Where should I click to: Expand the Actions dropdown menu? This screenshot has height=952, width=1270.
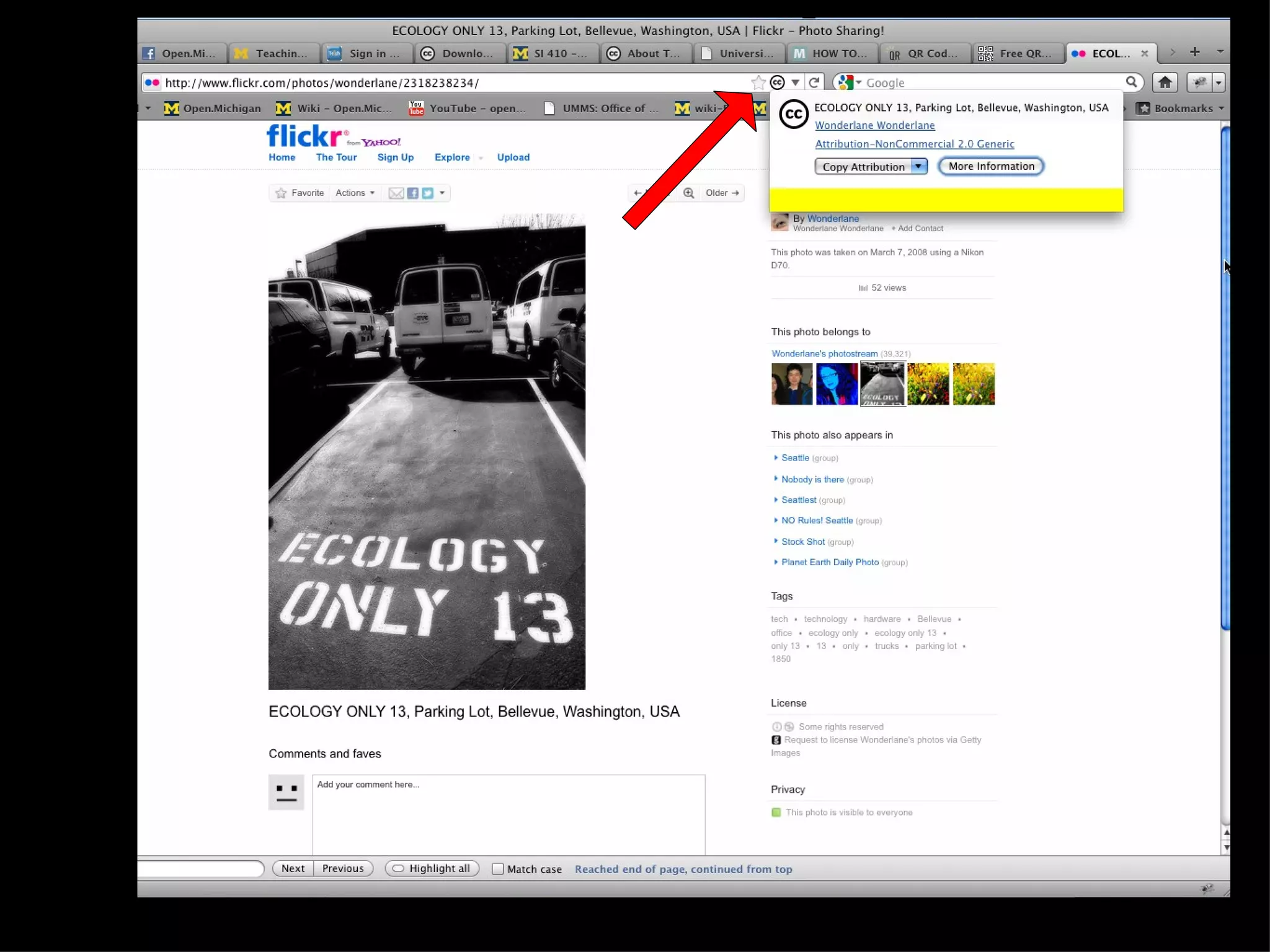(x=355, y=193)
